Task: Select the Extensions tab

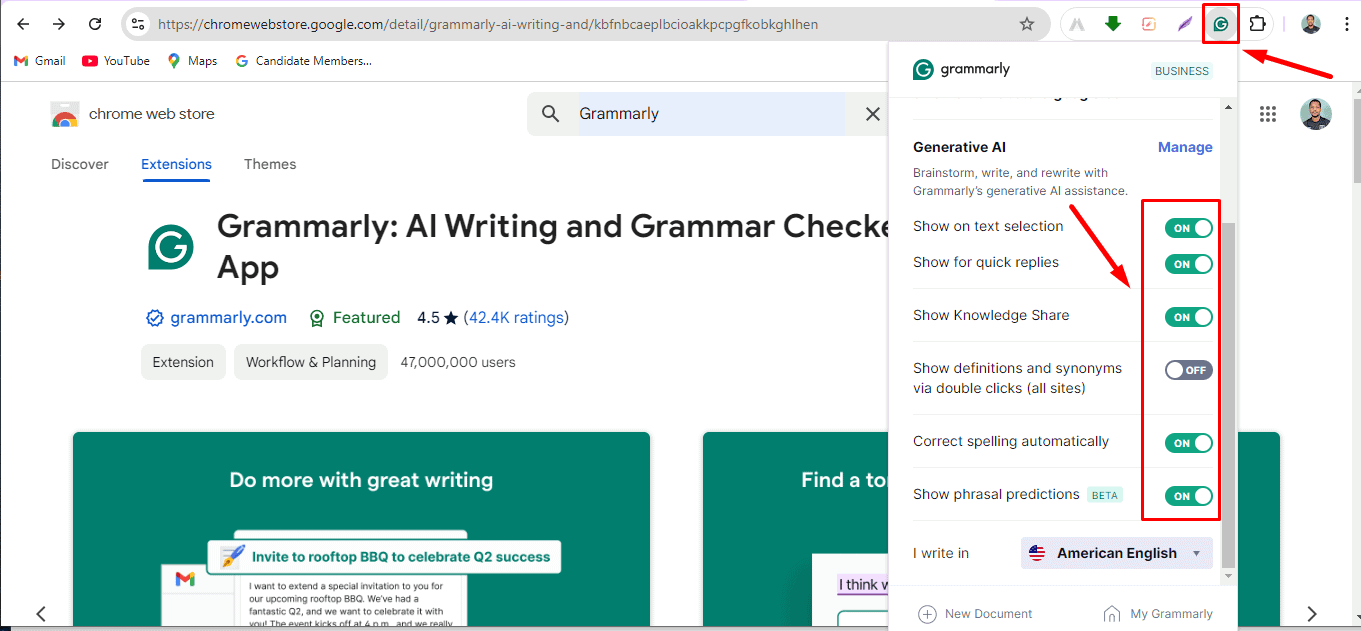Action: click(176, 164)
